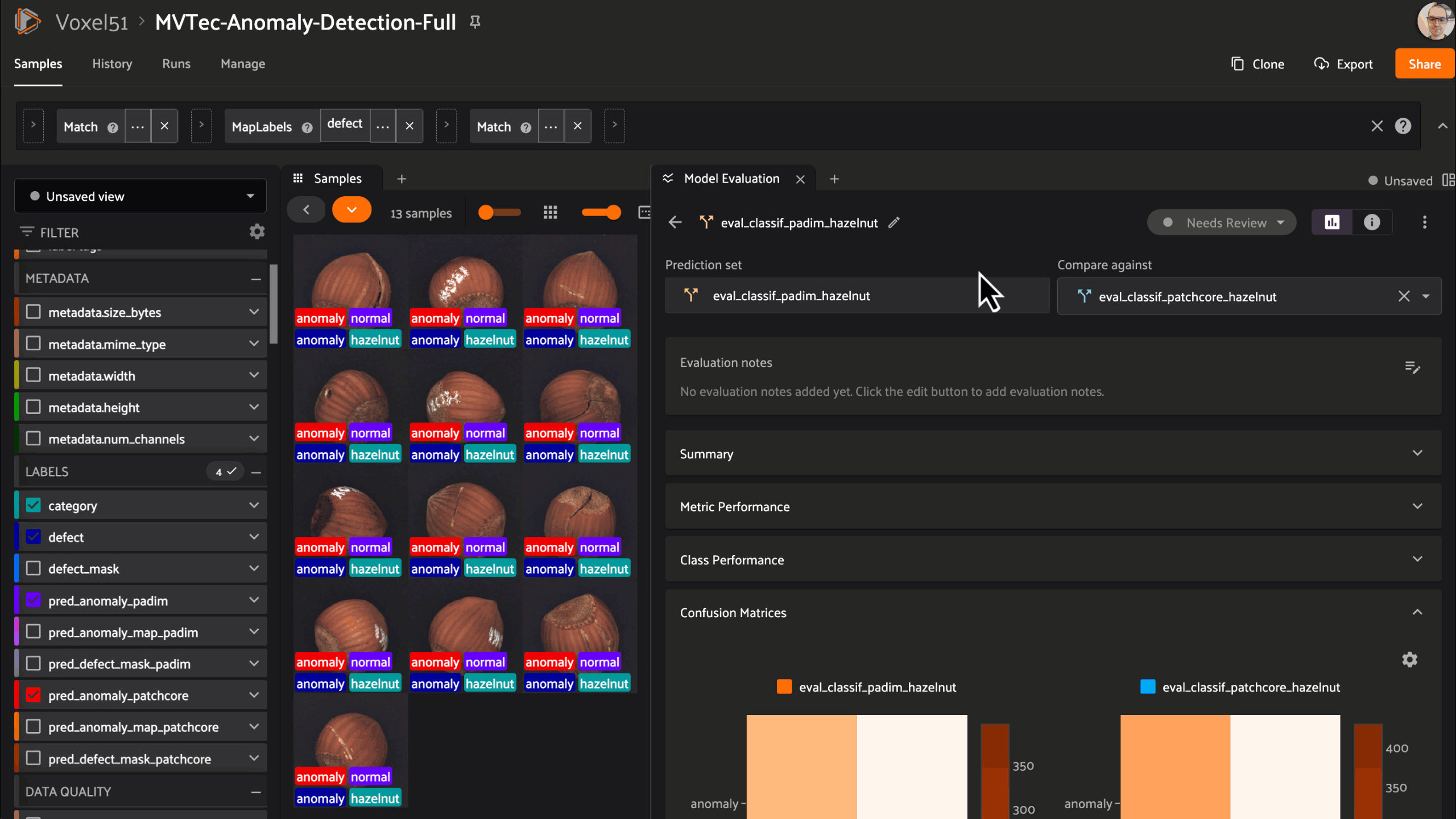
Task: Click the pencil icon to rename evaluation
Action: tap(894, 223)
